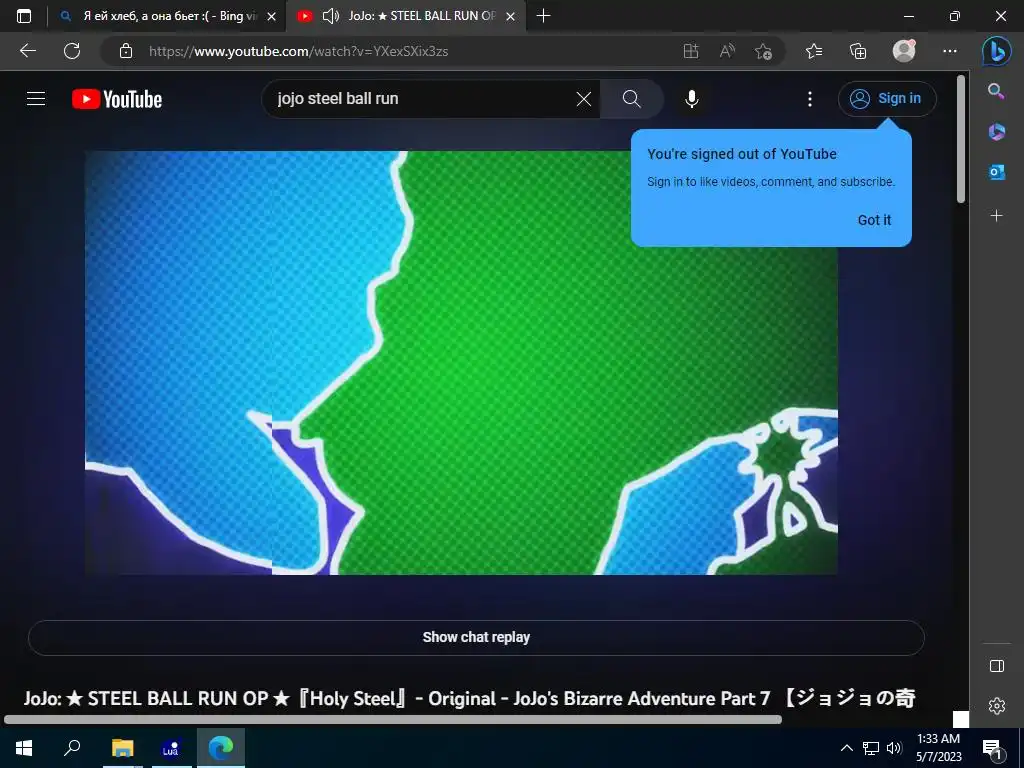
Task: Open the browser profile avatar
Action: [904, 51]
